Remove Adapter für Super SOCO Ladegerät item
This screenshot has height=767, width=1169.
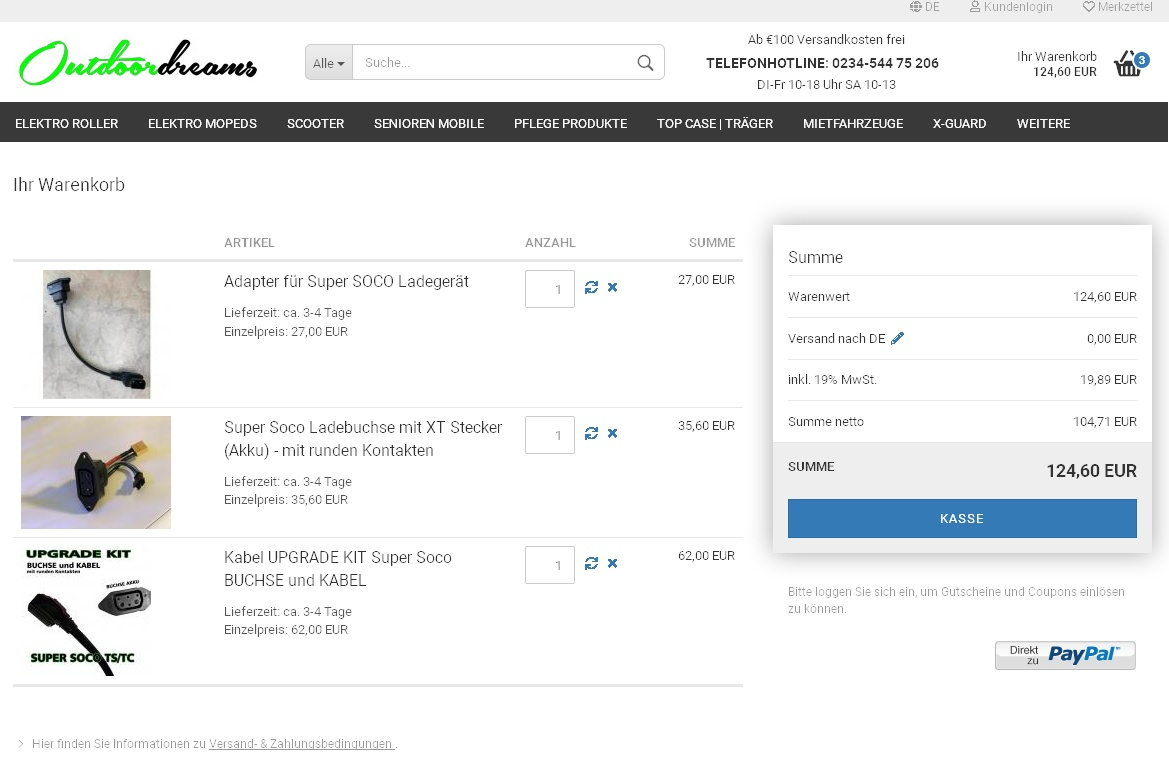pyautogui.click(x=613, y=288)
